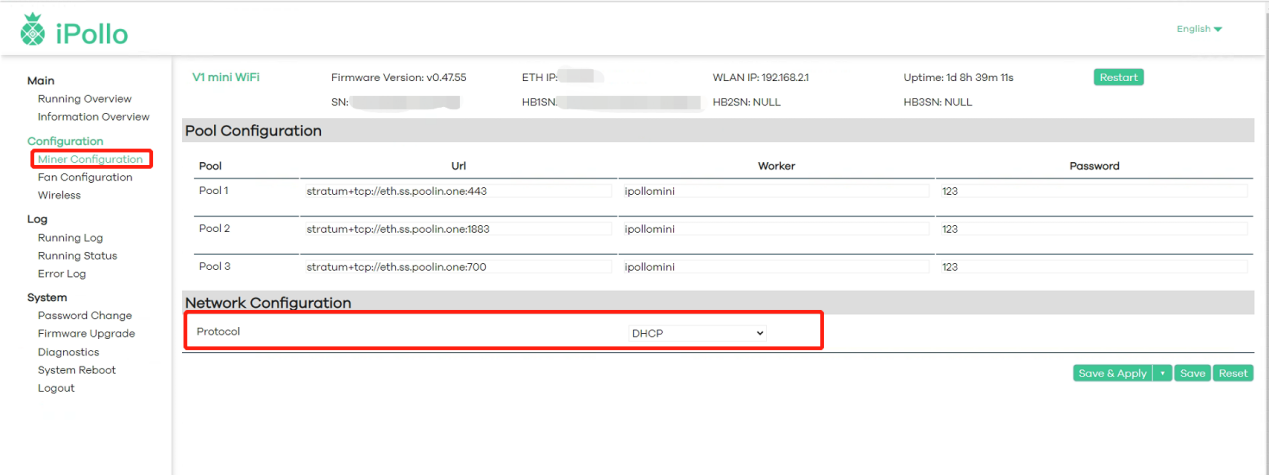View the Error Log
Screen dimensions: 1269x475
pos(61,274)
